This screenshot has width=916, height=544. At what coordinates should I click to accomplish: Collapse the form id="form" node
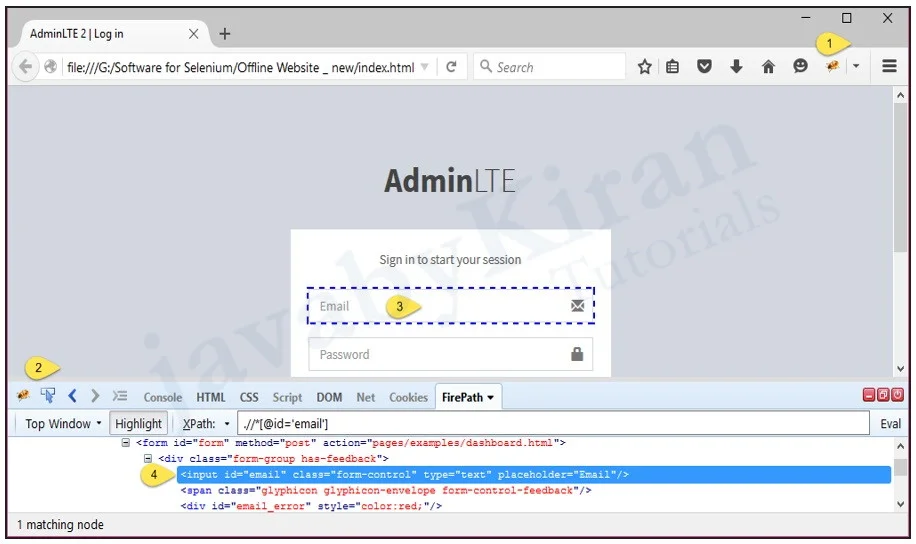[x=126, y=442]
